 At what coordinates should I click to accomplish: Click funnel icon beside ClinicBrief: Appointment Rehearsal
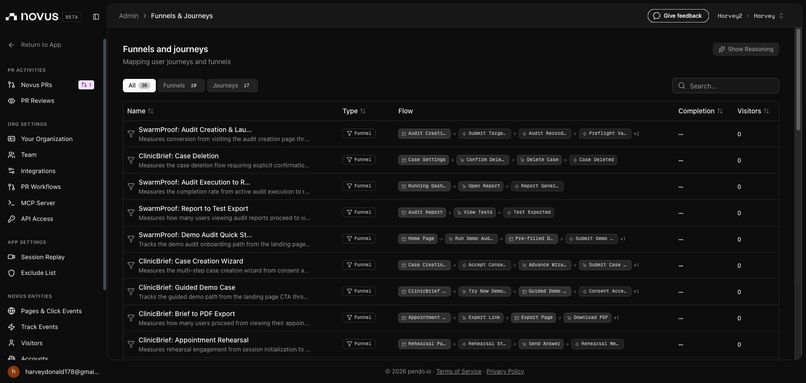point(131,344)
